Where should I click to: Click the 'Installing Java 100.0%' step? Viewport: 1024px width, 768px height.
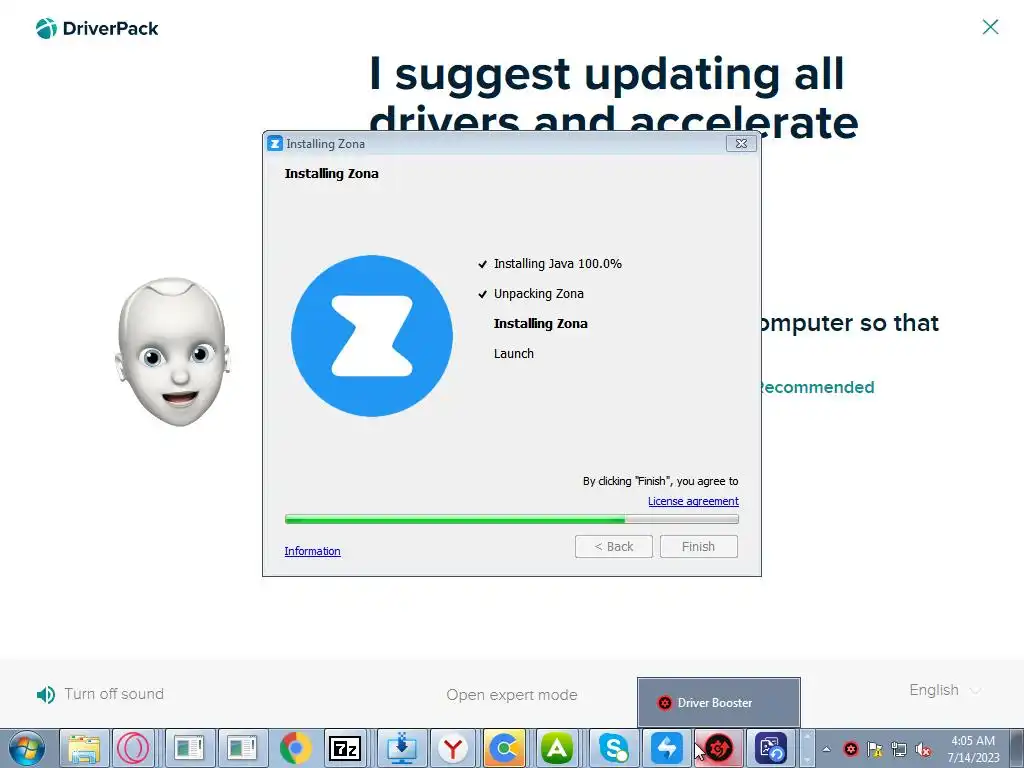click(x=557, y=264)
